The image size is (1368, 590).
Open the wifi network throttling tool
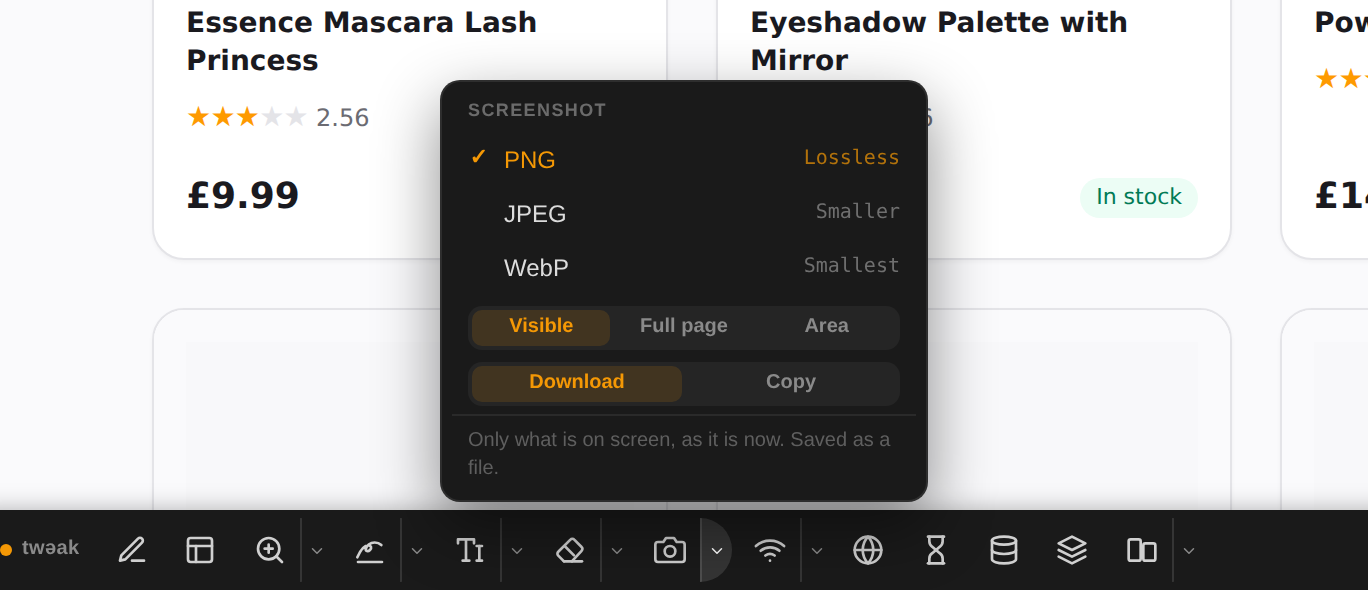point(770,550)
